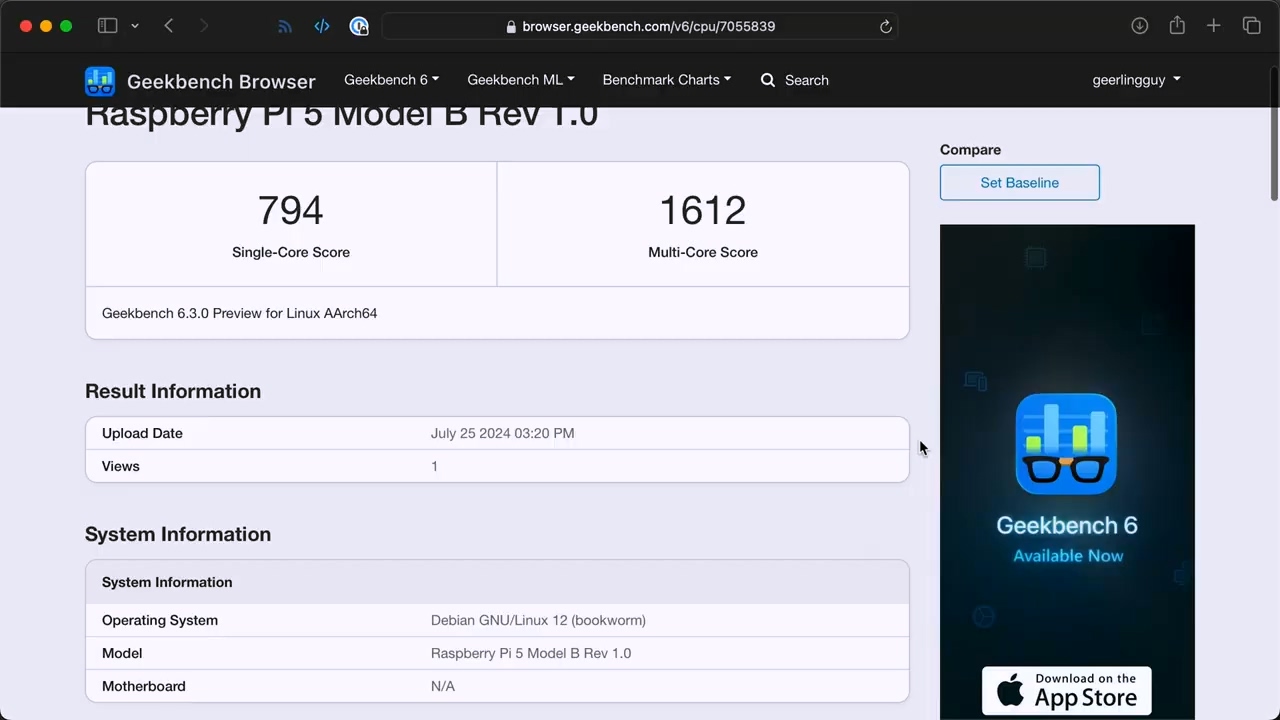Show tab overview icon
The image size is (1280, 720).
[x=1251, y=26]
